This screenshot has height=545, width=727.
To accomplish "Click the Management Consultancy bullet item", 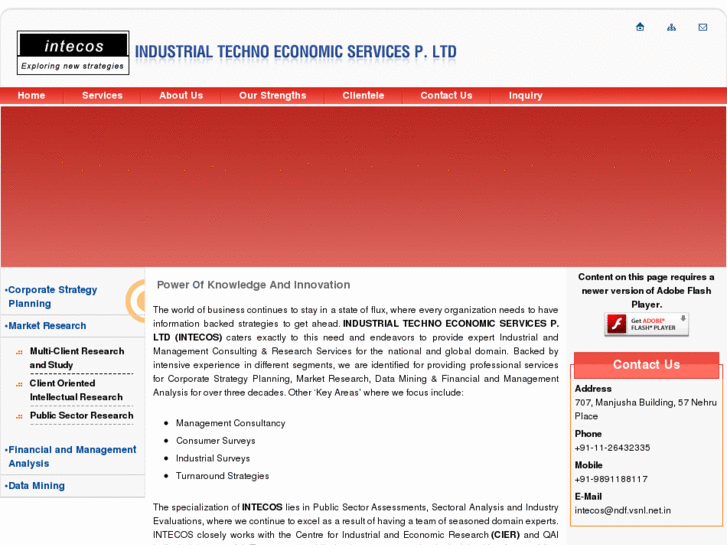I will pyautogui.click(x=230, y=423).
